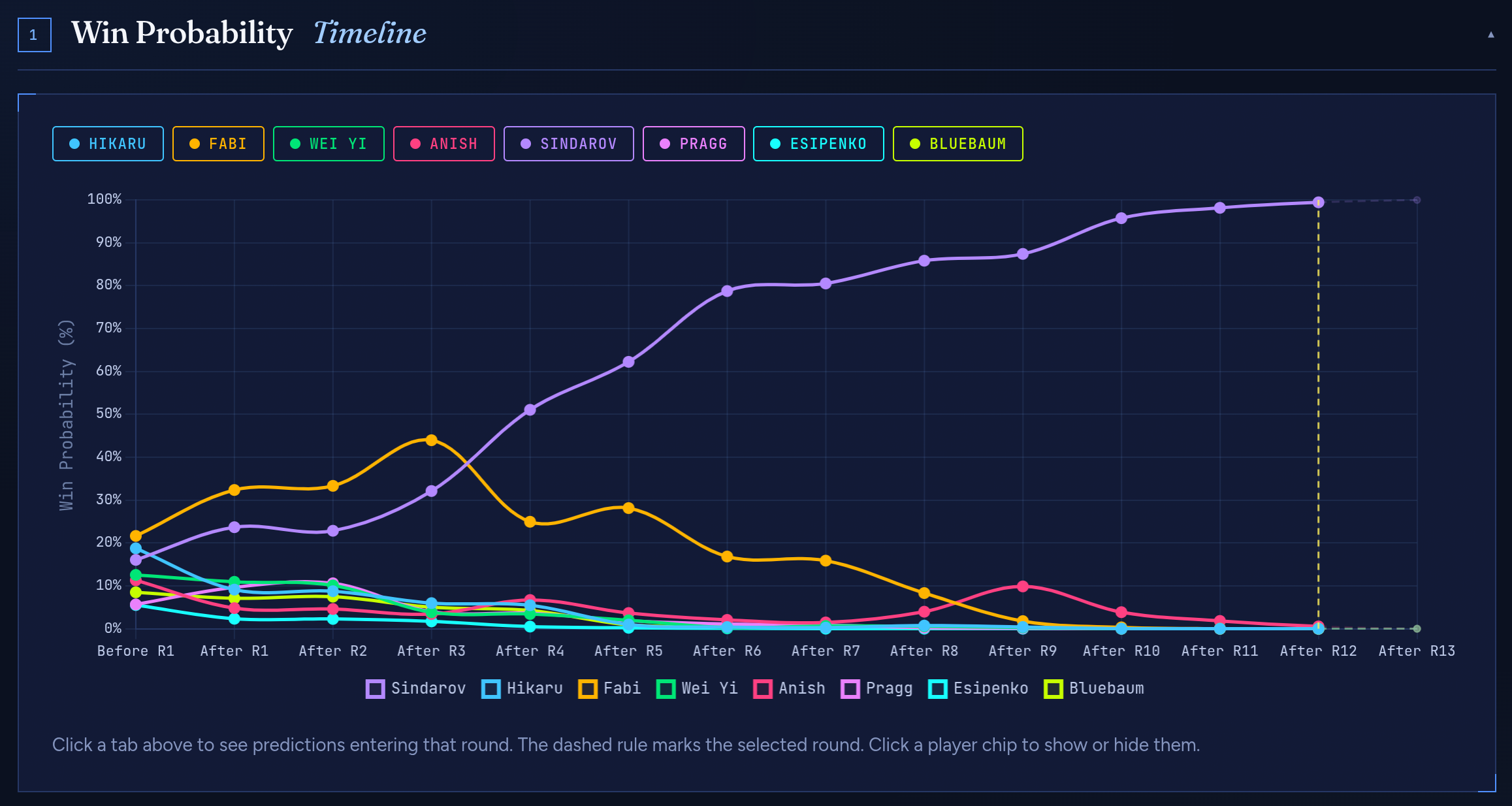Click the section number 1 badge
This screenshot has height=806, width=1512.
34,35
